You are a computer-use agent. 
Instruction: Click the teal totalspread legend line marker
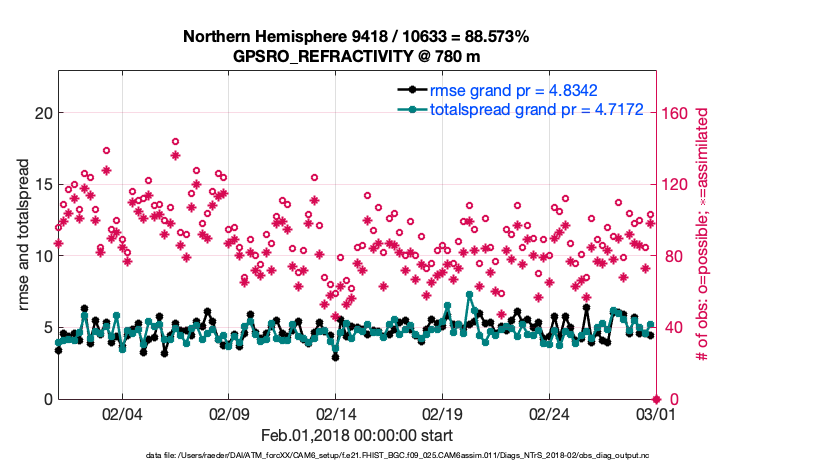tap(406, 109)
